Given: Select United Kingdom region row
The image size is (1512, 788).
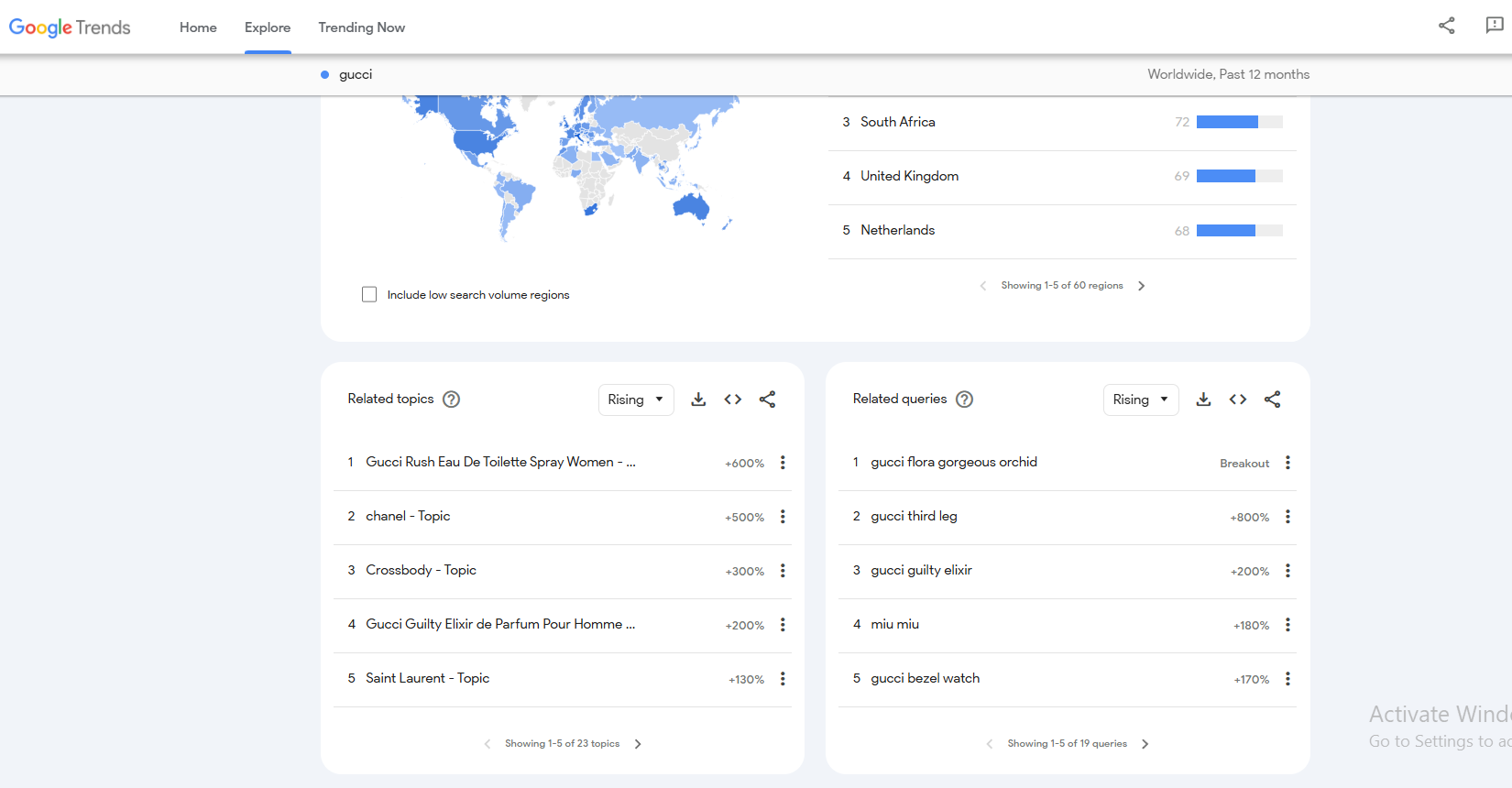Looking at the screenshot, I should (1062, 176).
